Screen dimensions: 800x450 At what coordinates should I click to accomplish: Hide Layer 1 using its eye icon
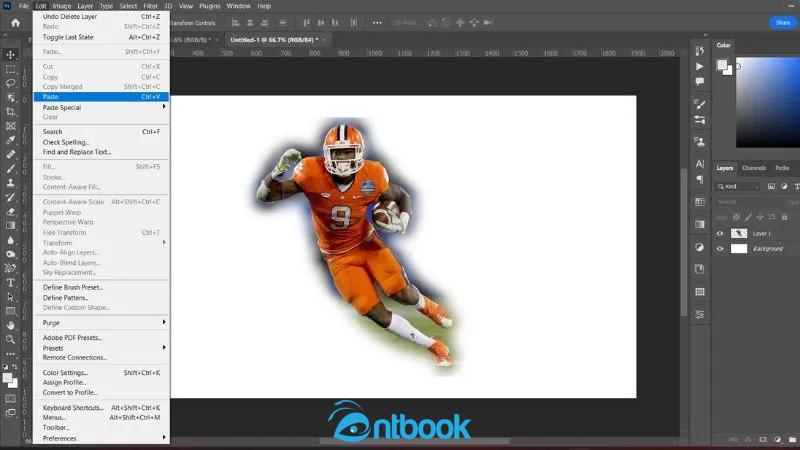click(720, 233)
